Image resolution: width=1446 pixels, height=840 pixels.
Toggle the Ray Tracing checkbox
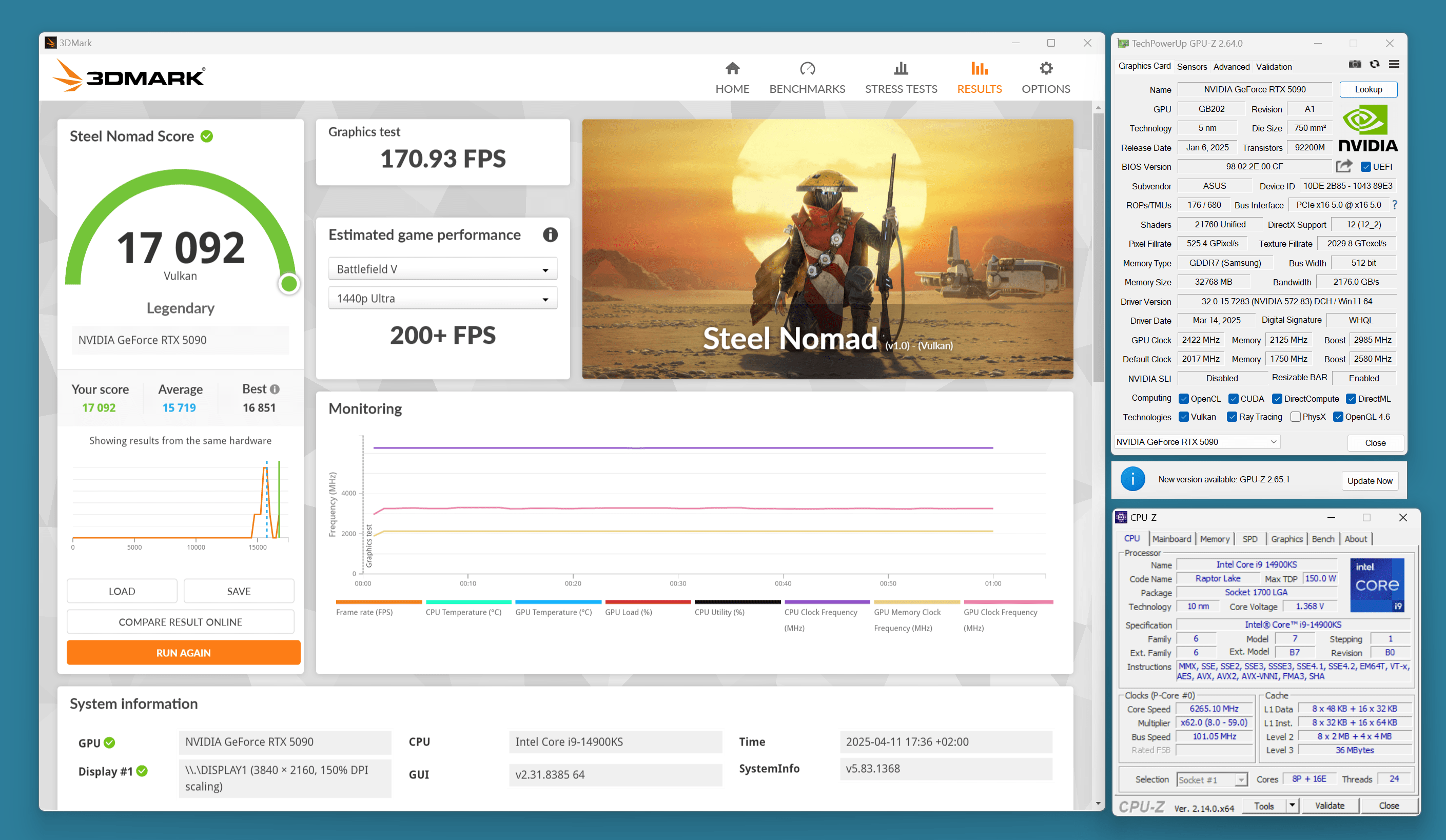coord(1232,417)
